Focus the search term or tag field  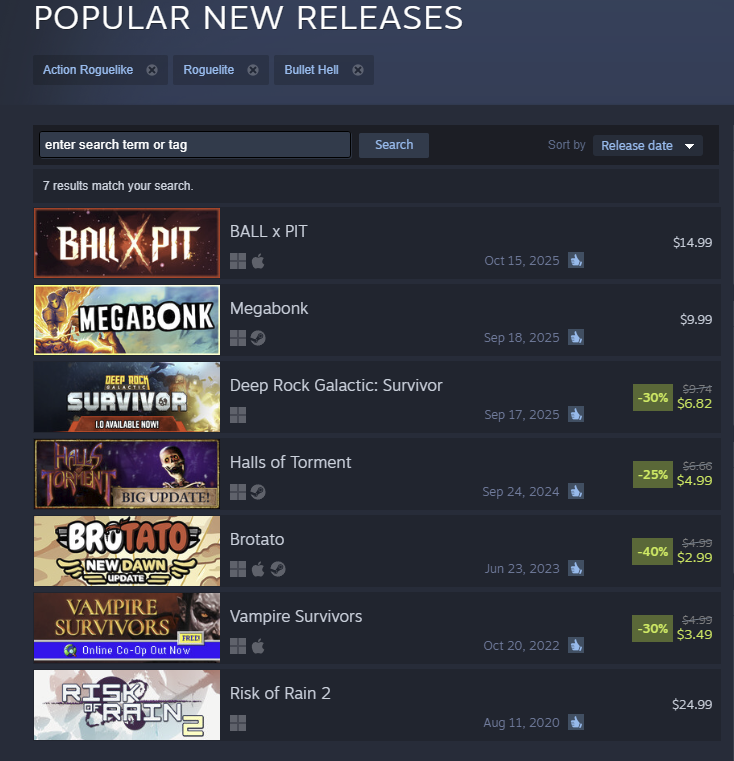195,145
